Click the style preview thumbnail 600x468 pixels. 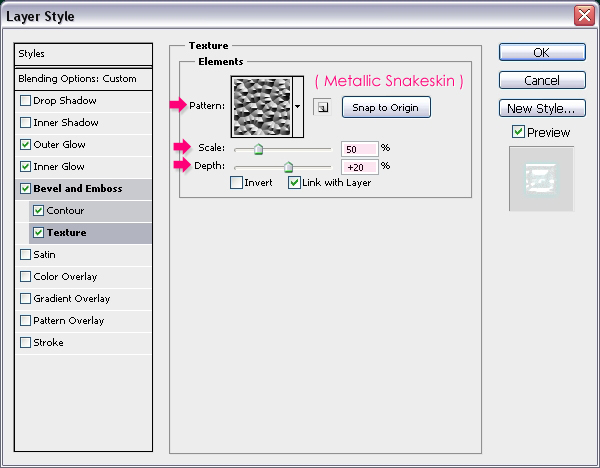tap(541, 178)
